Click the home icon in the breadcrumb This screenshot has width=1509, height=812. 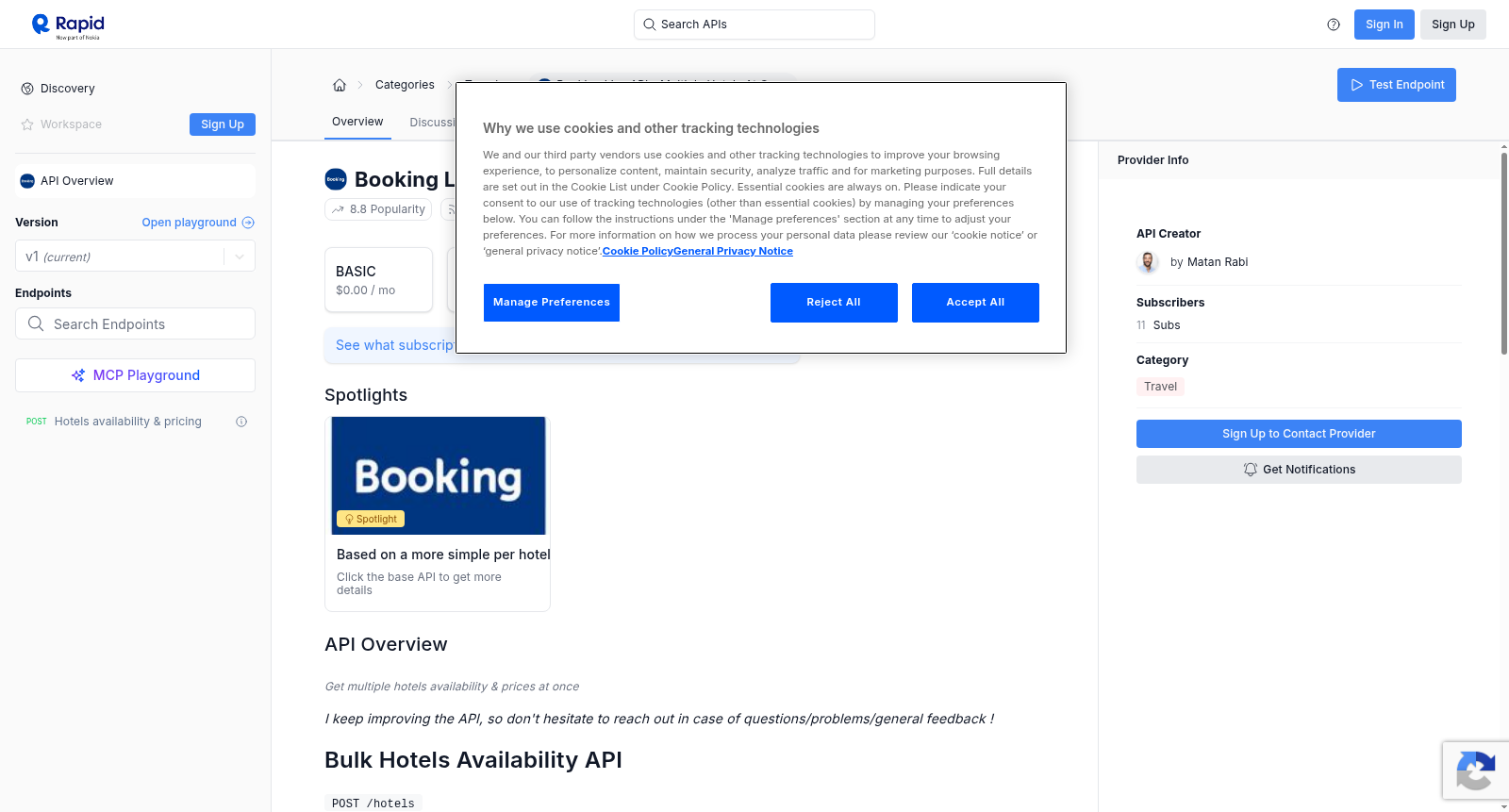[340, 85]
